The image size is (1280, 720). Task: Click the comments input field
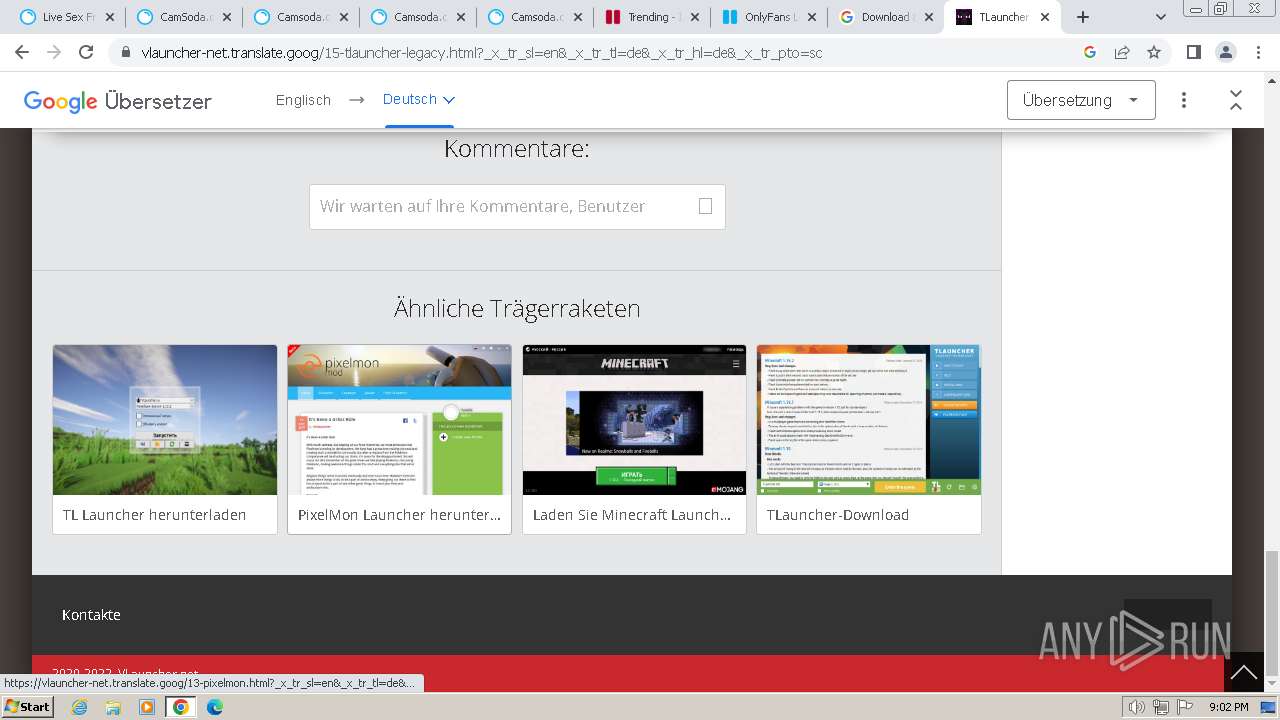pos(517,207)
